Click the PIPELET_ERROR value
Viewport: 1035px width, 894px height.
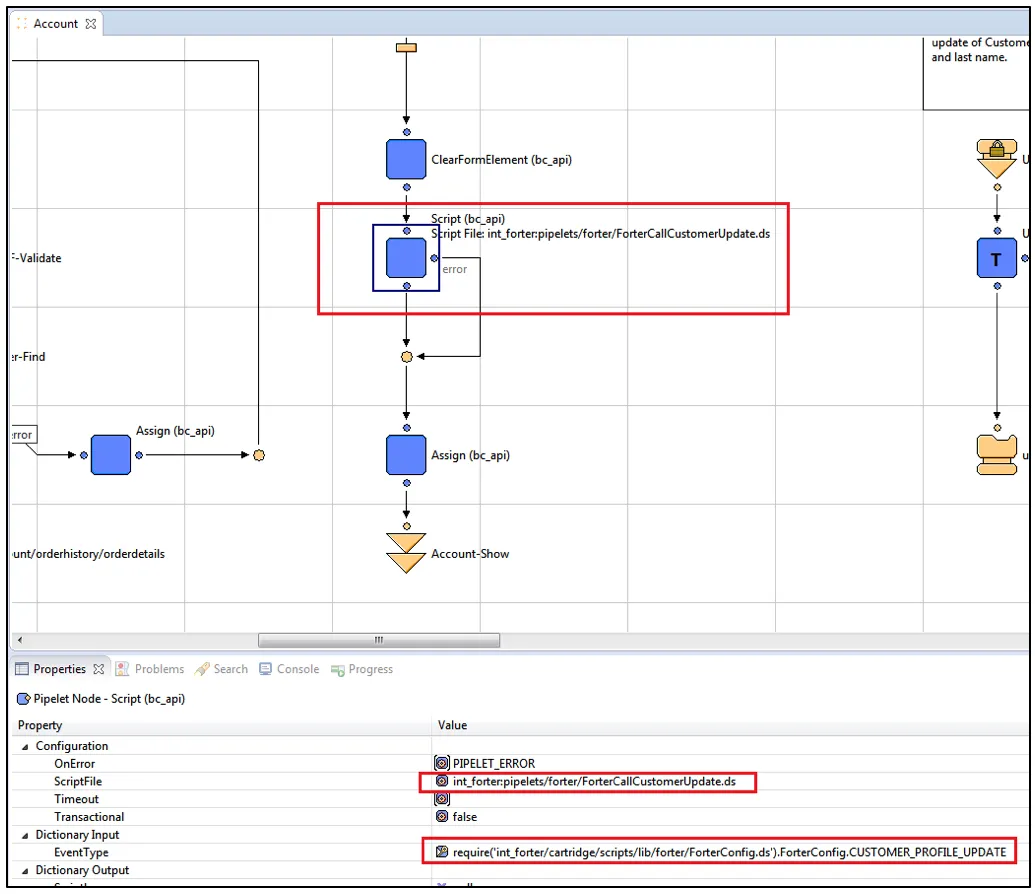click(x=494, y=763)
